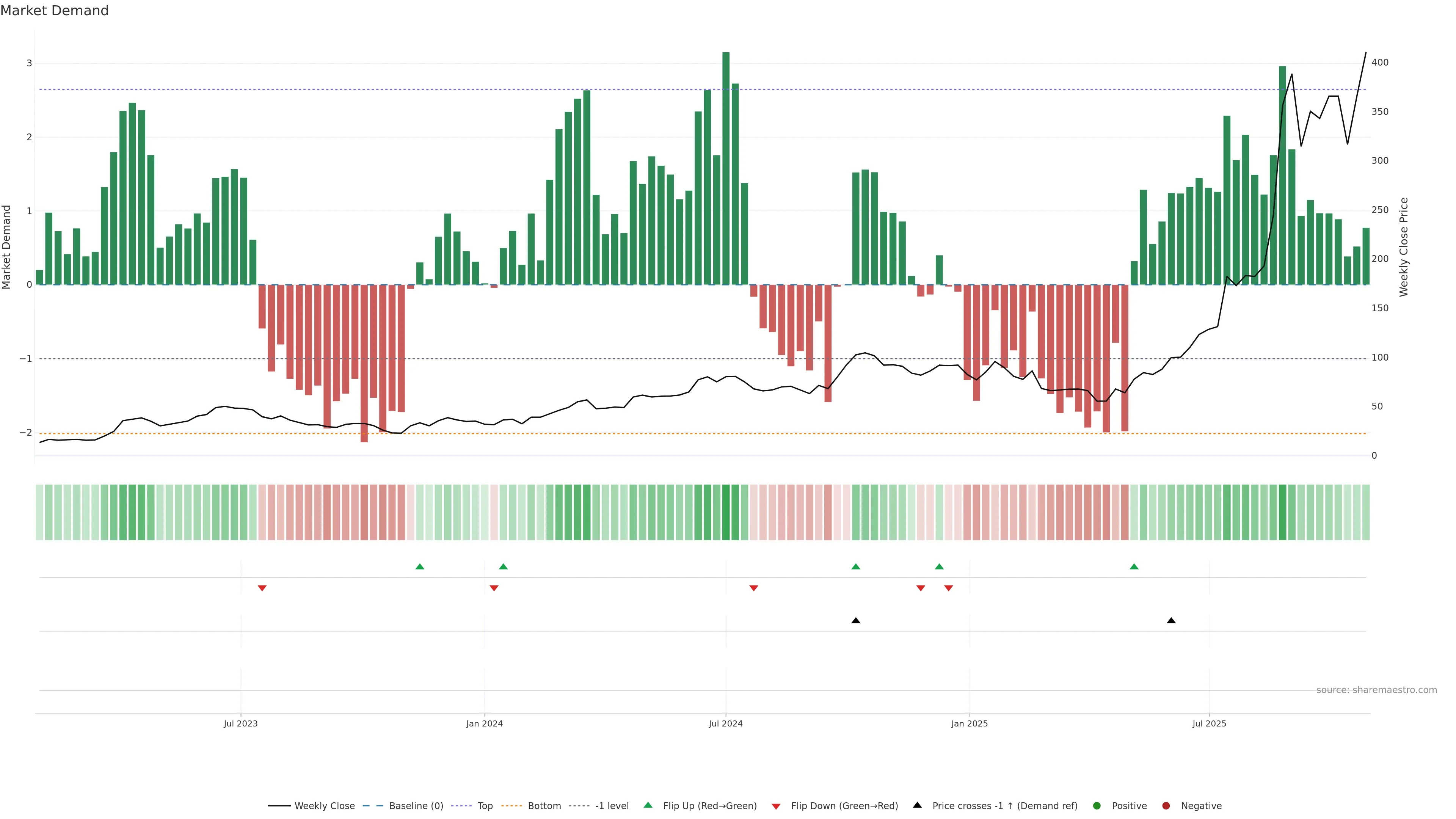Screen dimensions: 1456x819
Task: Click first green flip-up marker near Nov 2023
Action: [x=419, y=566]
